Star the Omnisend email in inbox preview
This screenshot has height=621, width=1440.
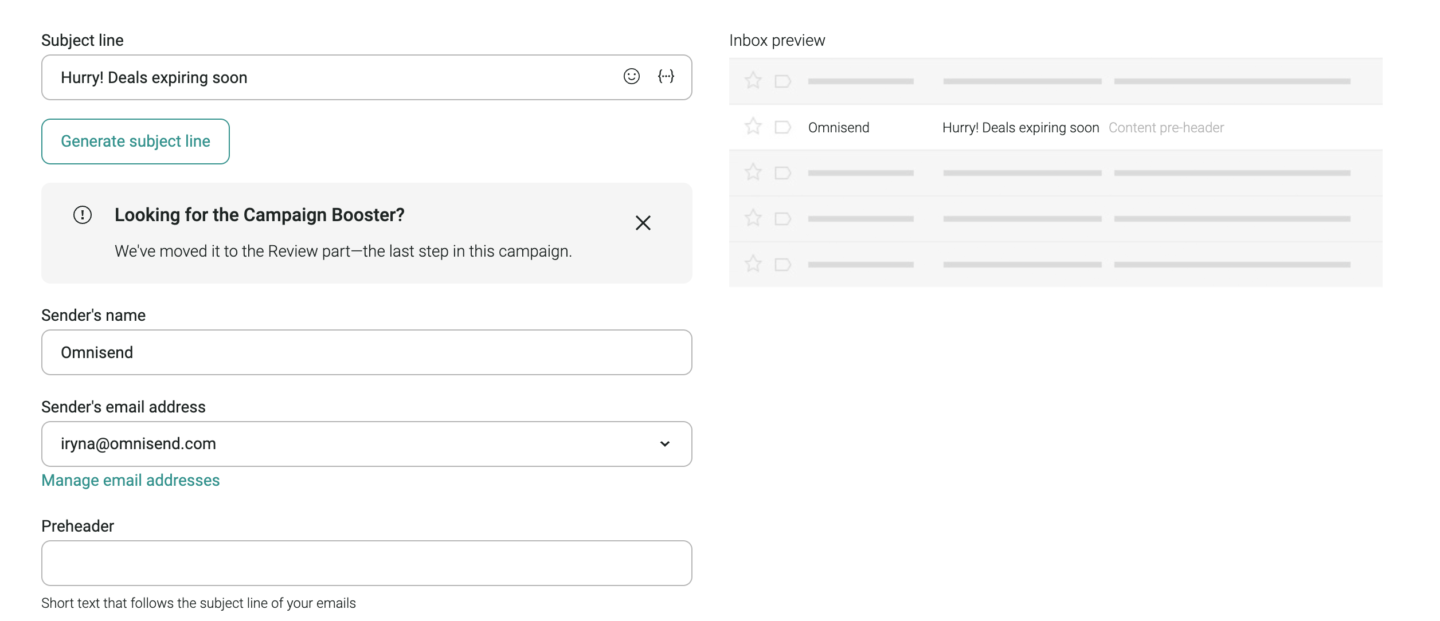752,127
